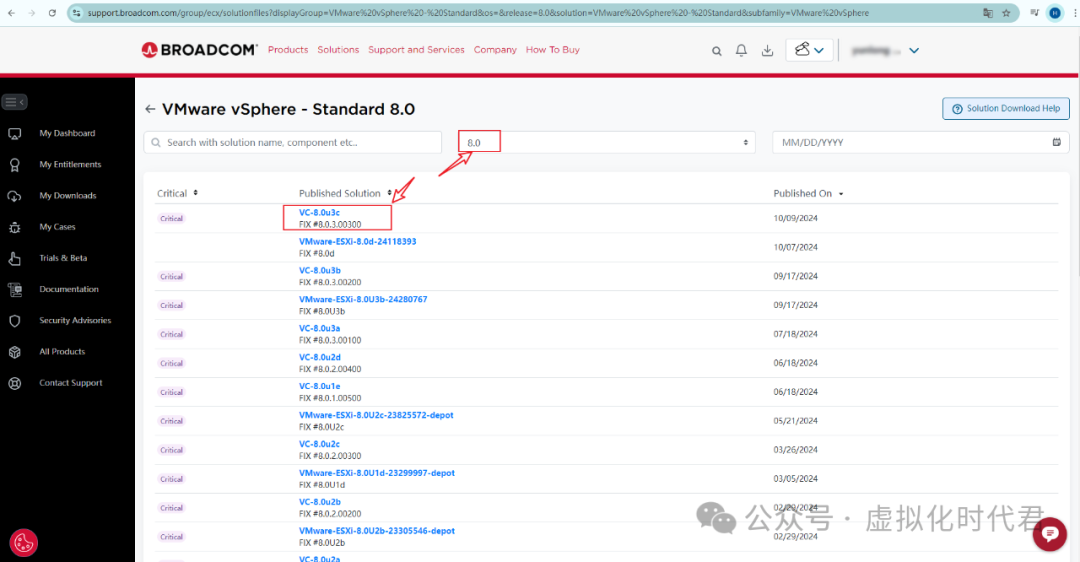
Task: Open VMware-ESXi-8.0U2b-23305546-depot link
Action: point(377,530)
